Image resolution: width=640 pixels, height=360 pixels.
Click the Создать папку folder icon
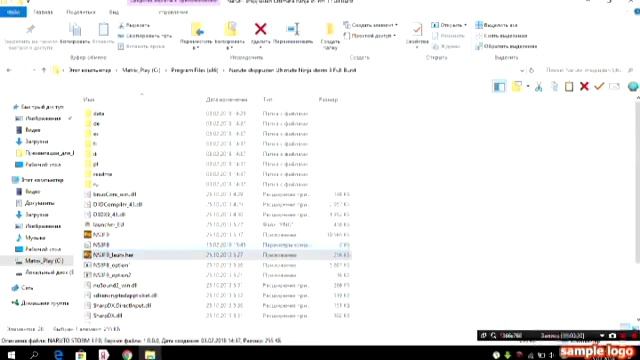330,30
